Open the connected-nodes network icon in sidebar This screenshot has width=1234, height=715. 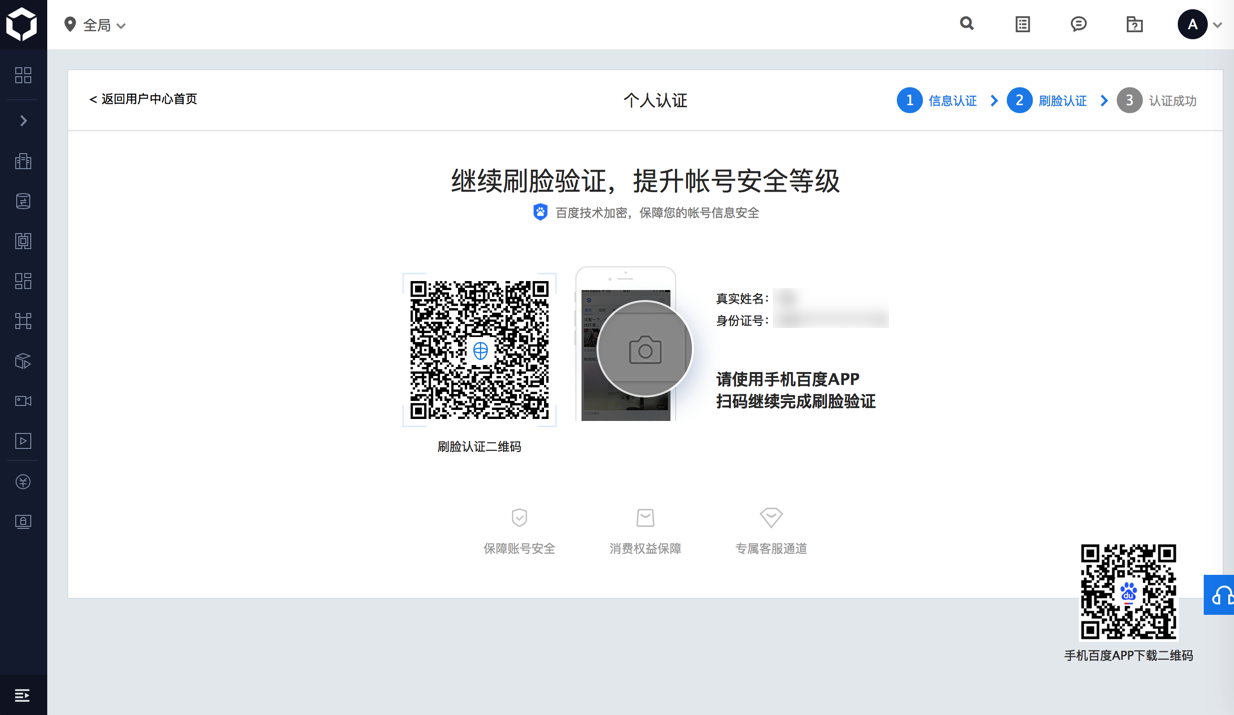[x=23, y=321]
